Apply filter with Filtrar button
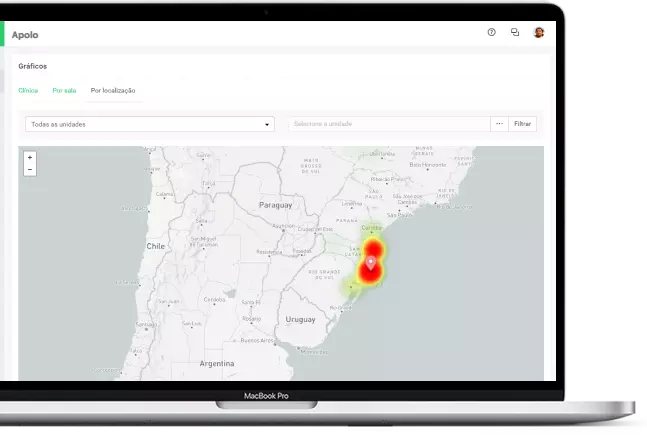 (x=522, y=124)
